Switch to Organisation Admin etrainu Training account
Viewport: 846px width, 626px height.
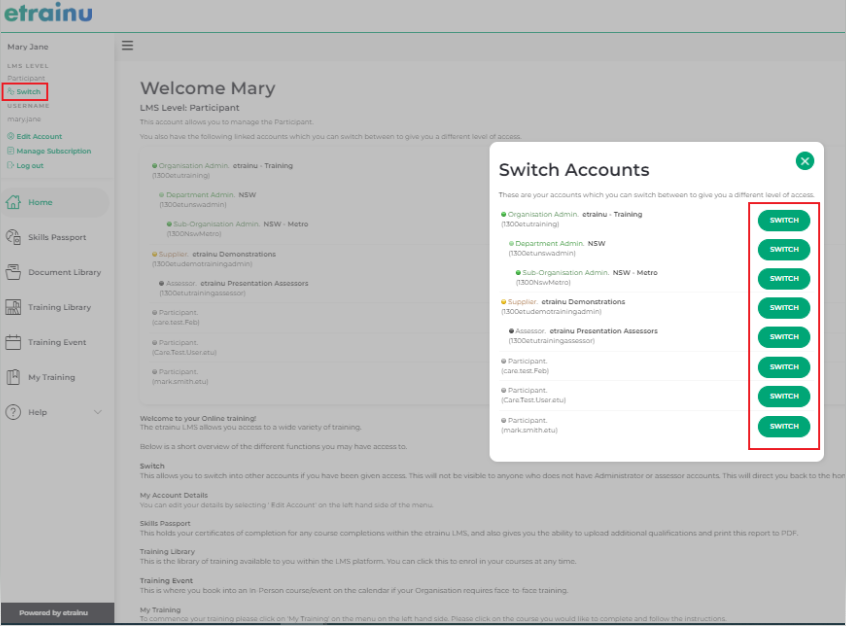click(783, 220)
